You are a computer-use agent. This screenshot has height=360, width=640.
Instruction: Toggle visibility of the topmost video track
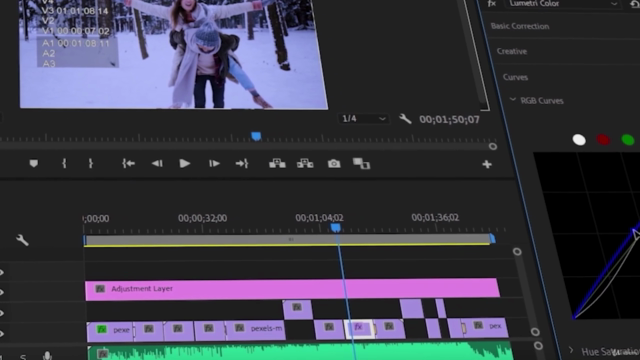[x=2, y=272]
